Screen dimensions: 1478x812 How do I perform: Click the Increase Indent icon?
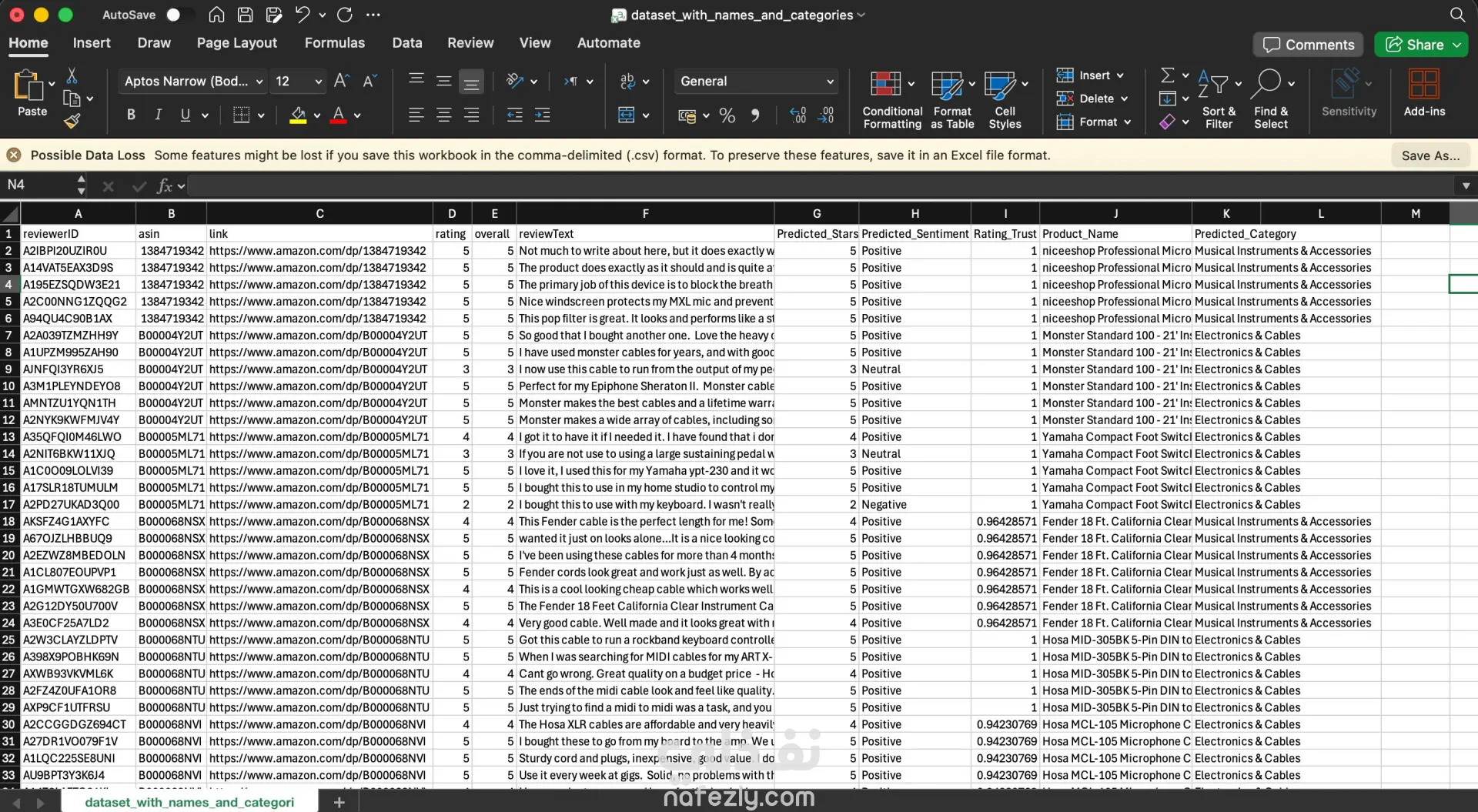[x=542, y=115]
